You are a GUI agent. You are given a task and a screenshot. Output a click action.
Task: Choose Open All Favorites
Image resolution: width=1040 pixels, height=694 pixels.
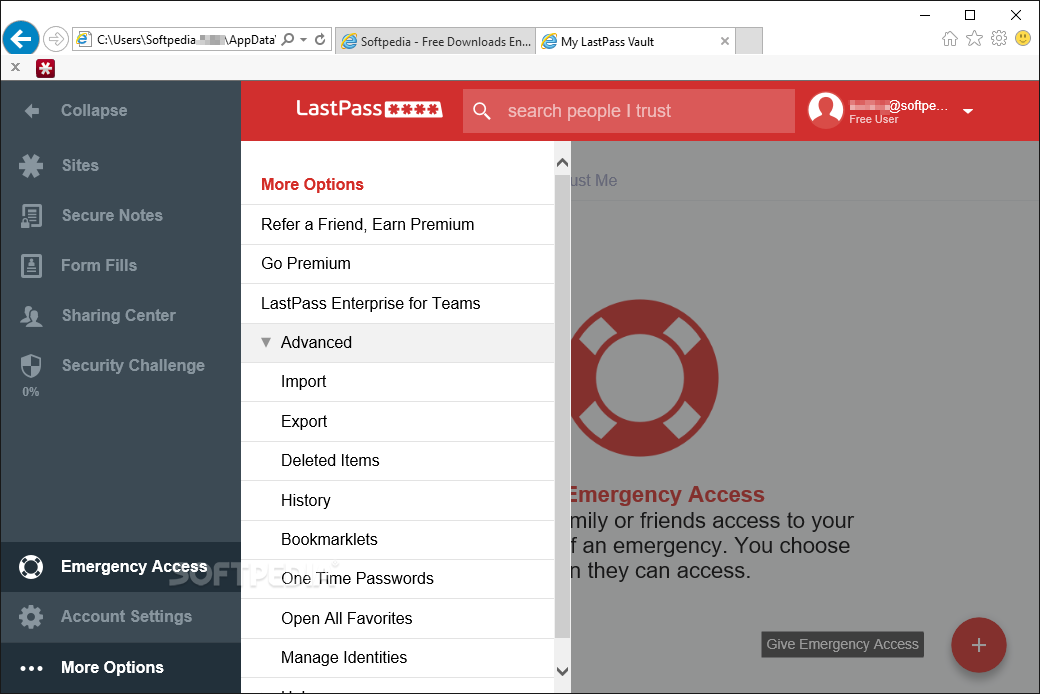coord(397,619)
